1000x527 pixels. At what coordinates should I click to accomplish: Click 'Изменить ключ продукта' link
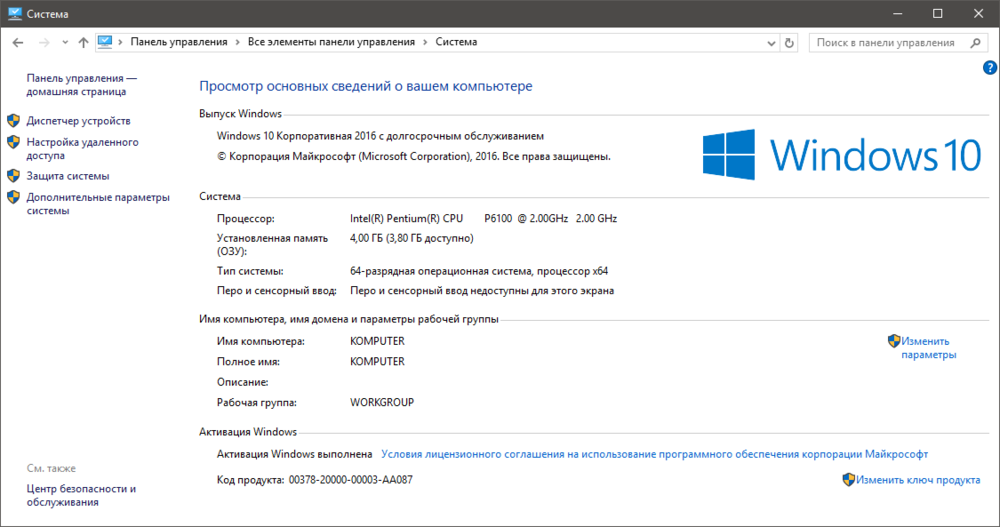pos(917,480)
